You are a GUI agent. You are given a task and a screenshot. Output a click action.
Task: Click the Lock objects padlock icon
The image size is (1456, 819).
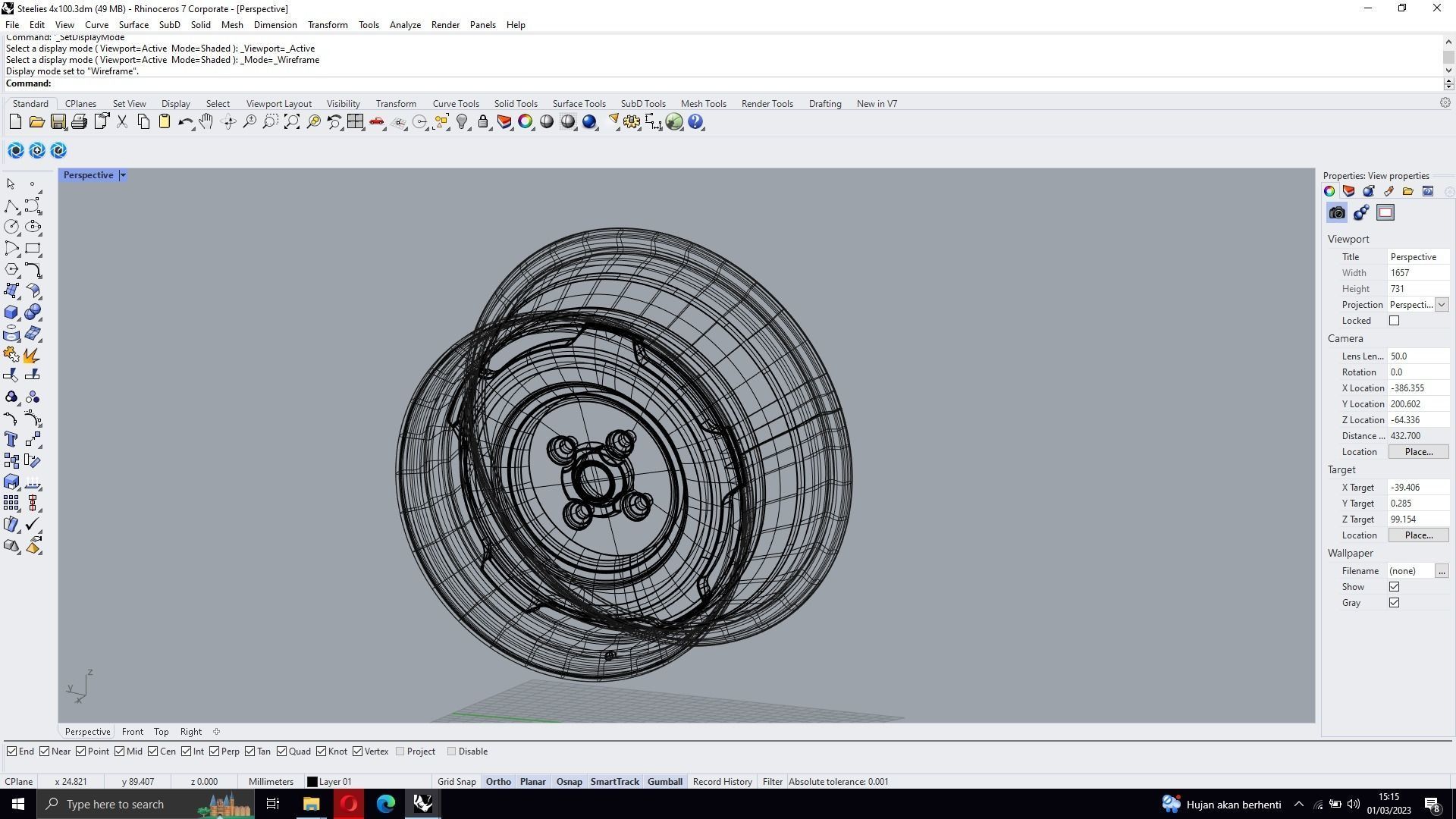(483, 122)
